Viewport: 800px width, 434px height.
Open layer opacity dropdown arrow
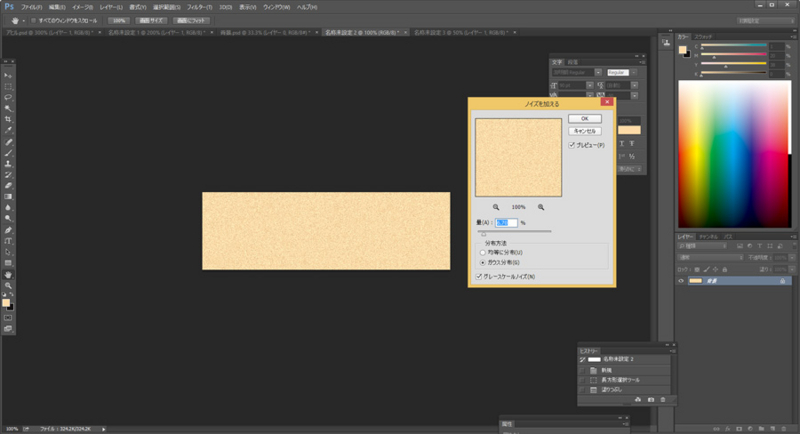pyautogui.click(x=792, y=258)
